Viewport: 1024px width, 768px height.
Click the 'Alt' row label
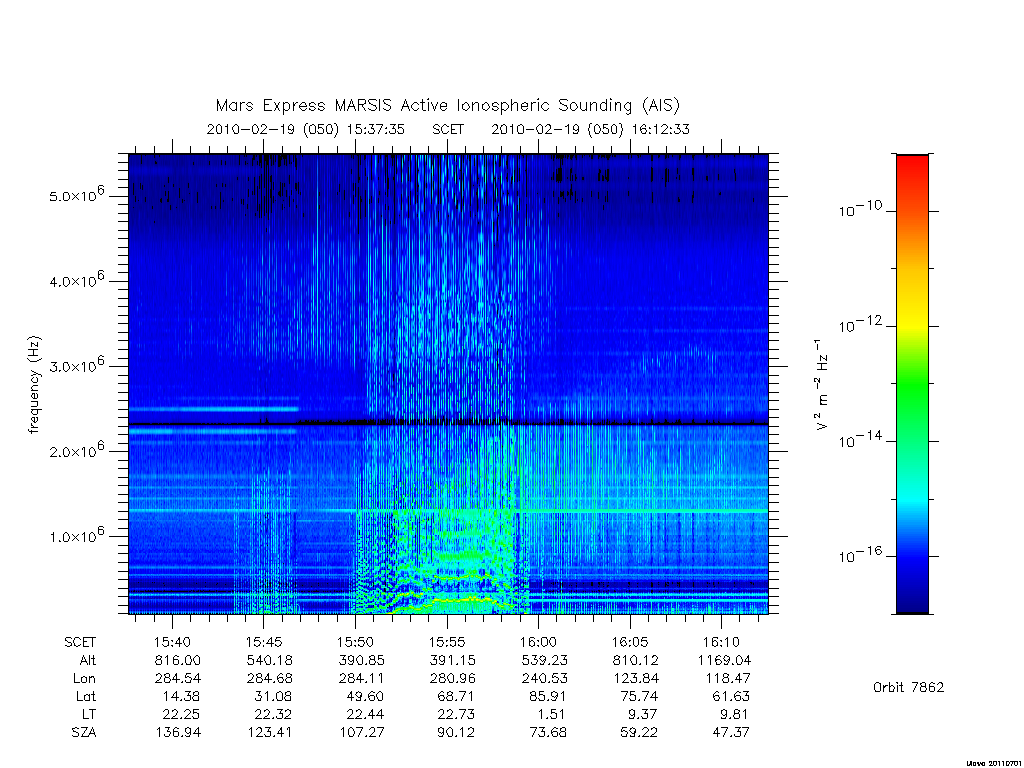tap(87, 661)
